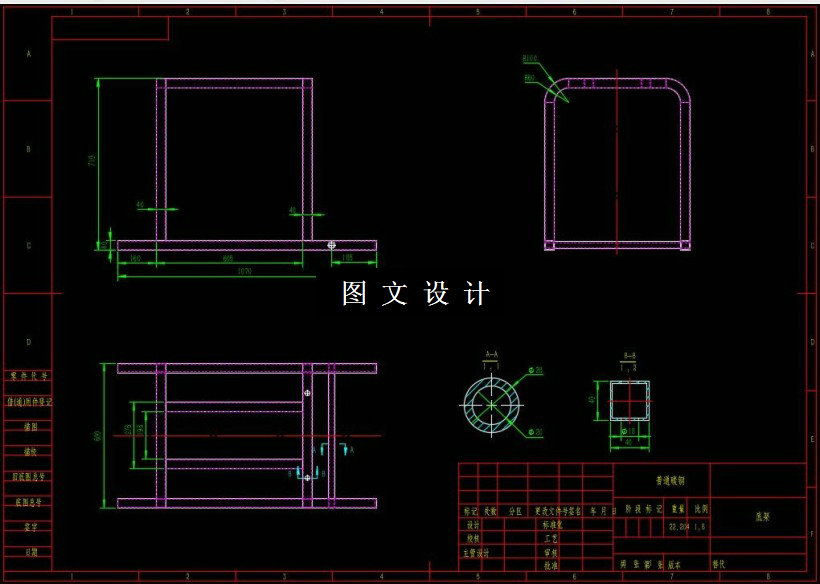Click the 分区 title block cell
The width and height of the screenshot is (820, 584).
click(x=515, y=511)
